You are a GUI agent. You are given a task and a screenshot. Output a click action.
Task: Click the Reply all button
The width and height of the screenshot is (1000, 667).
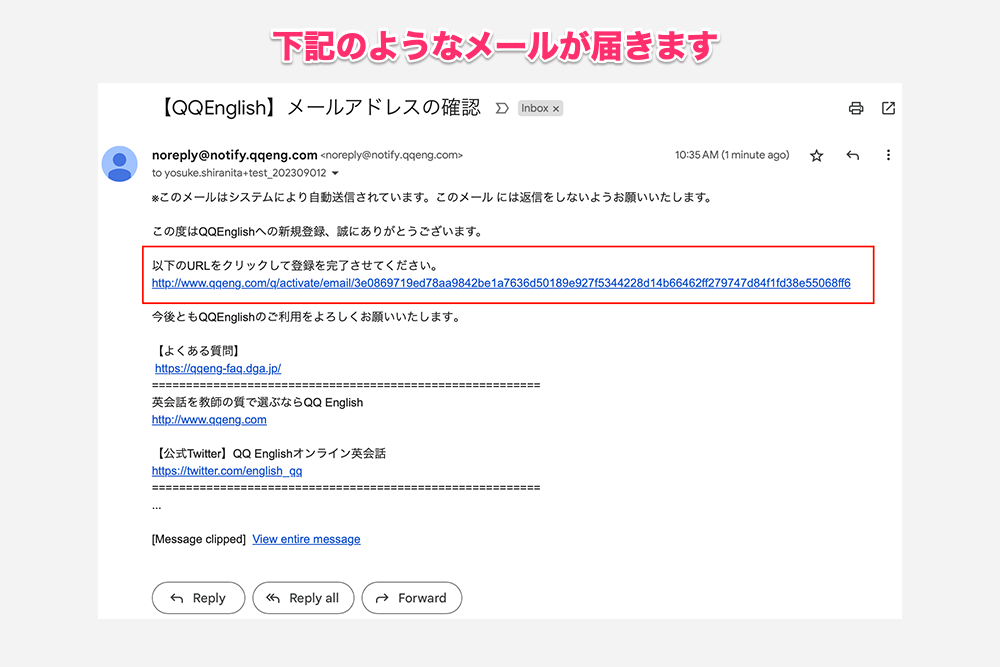pyautogui.click(x=303, y=598)
